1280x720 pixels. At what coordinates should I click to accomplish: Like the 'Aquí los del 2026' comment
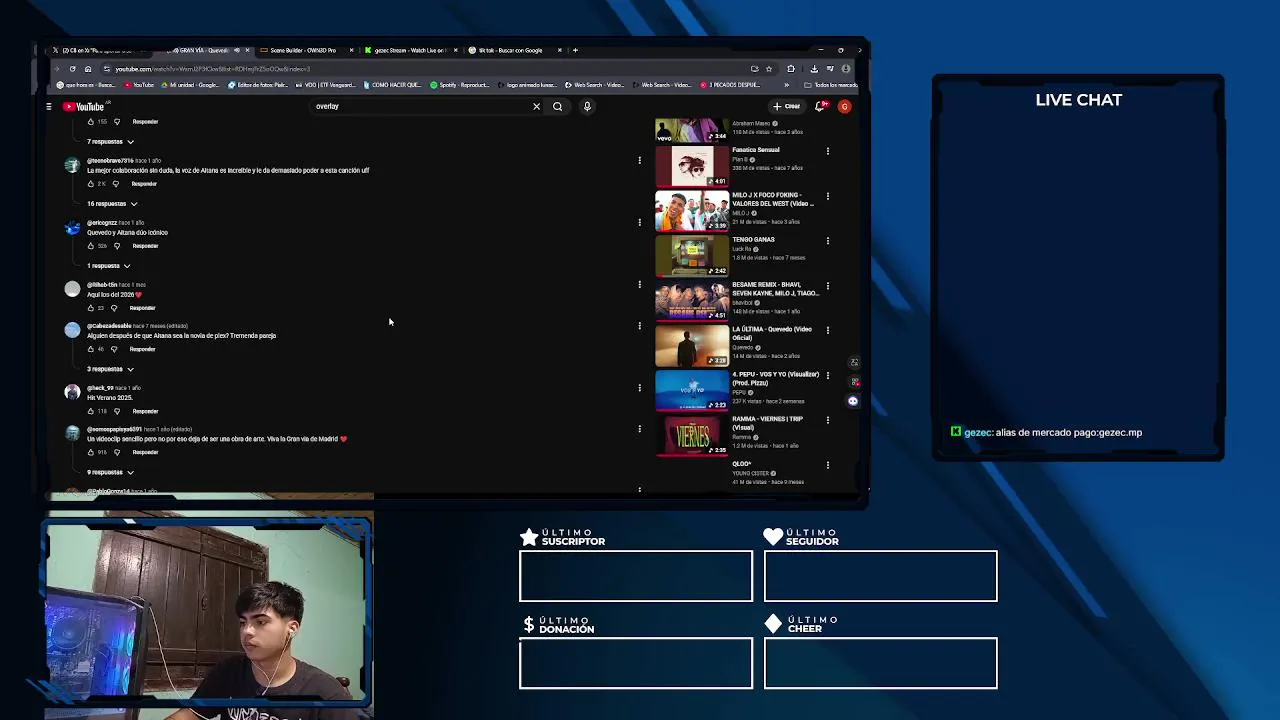pos(90,308)
